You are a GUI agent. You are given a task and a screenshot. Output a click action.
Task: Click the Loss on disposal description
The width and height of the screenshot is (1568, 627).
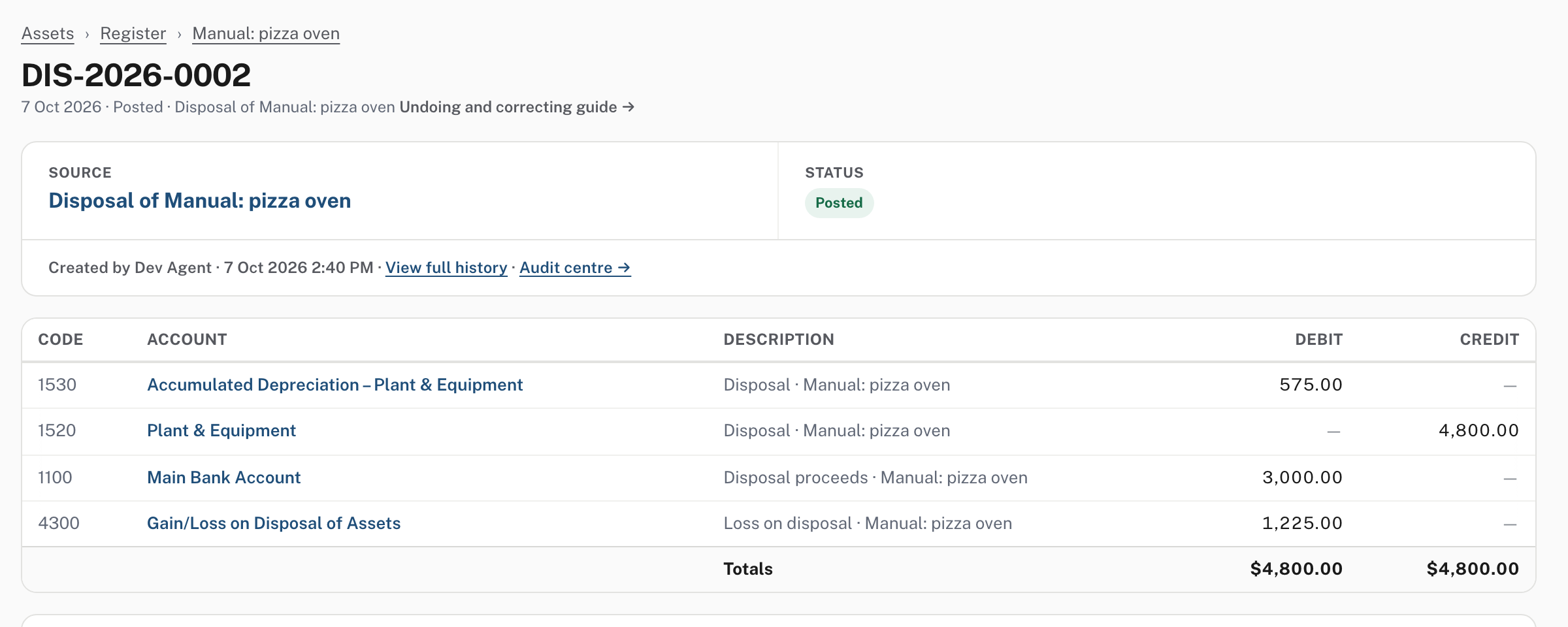point(868,523)
